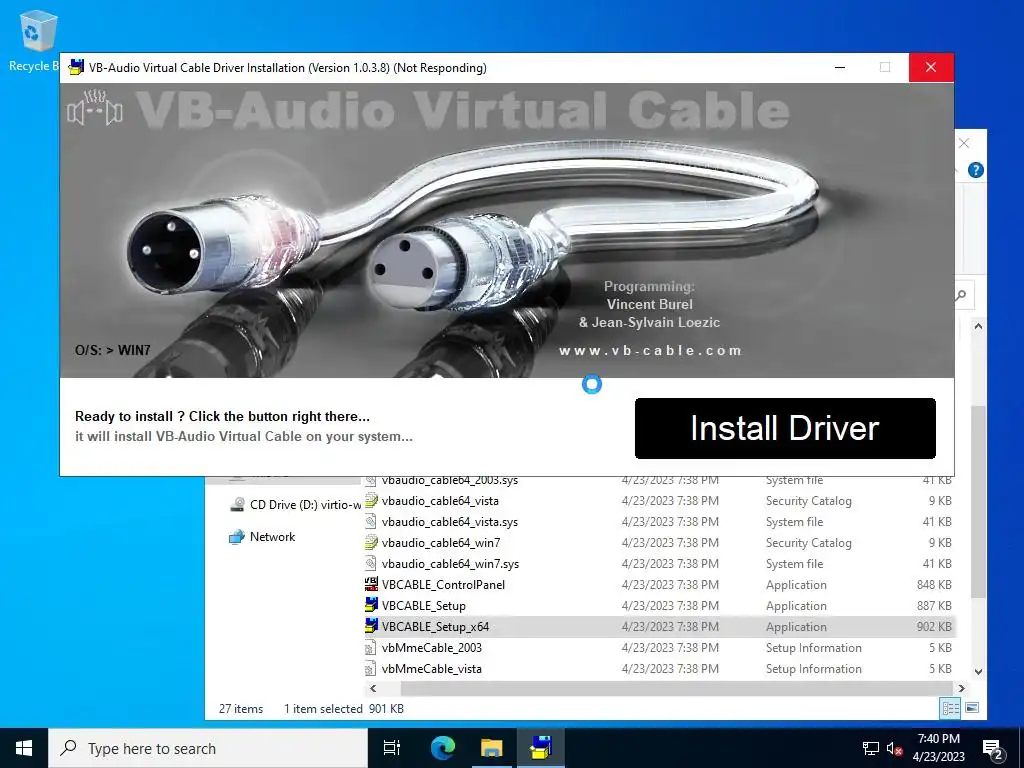
Task: Switch Explorer to details view
Action: [x=950, y=708]
